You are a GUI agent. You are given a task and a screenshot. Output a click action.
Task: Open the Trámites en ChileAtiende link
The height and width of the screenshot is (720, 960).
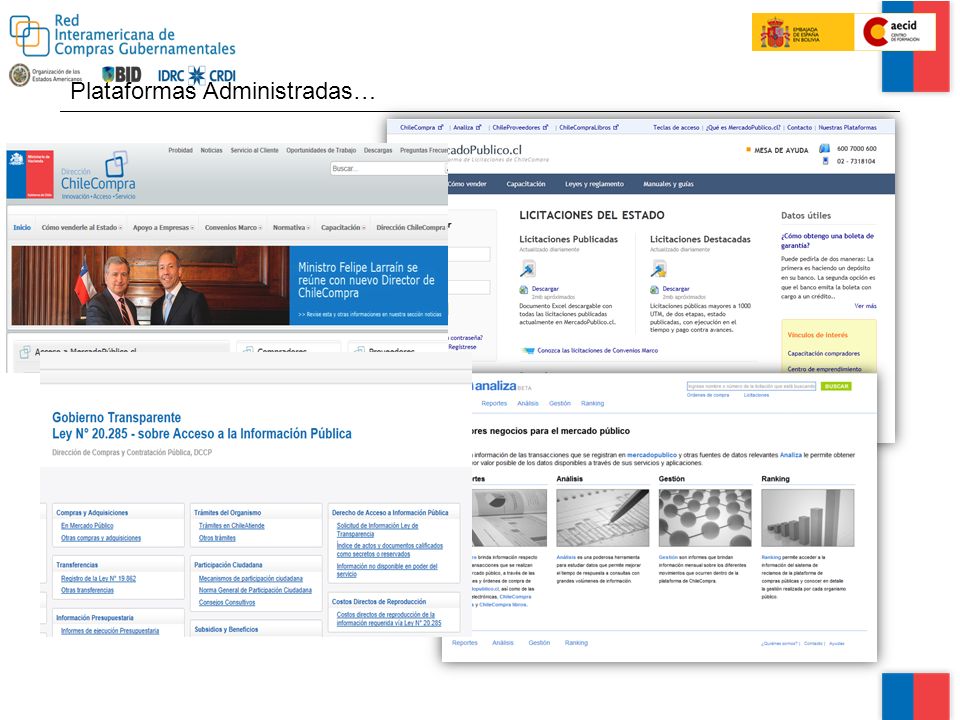[x=231, y=526]
